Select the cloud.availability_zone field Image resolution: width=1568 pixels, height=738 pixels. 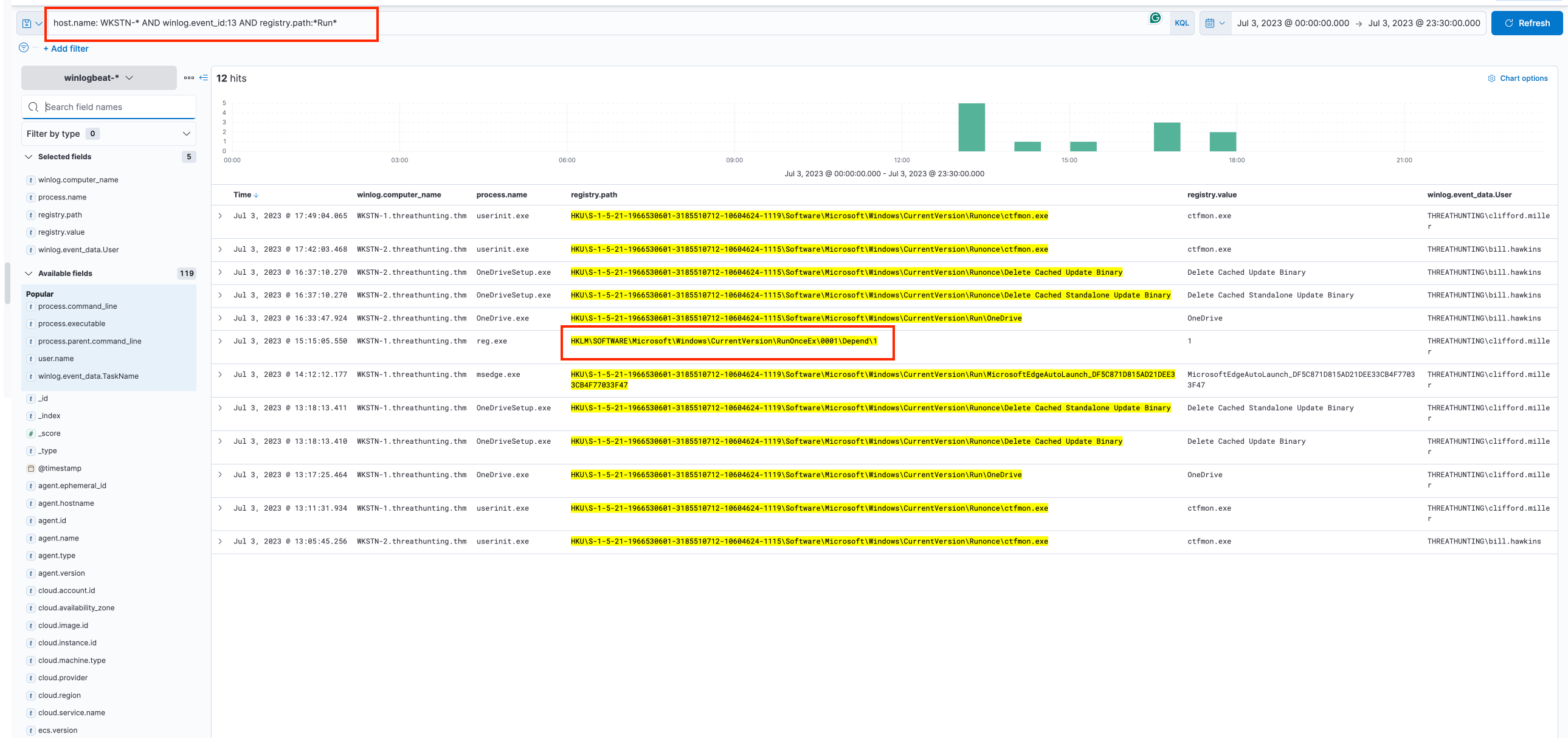pyautogui.click(x=76, y=609)
